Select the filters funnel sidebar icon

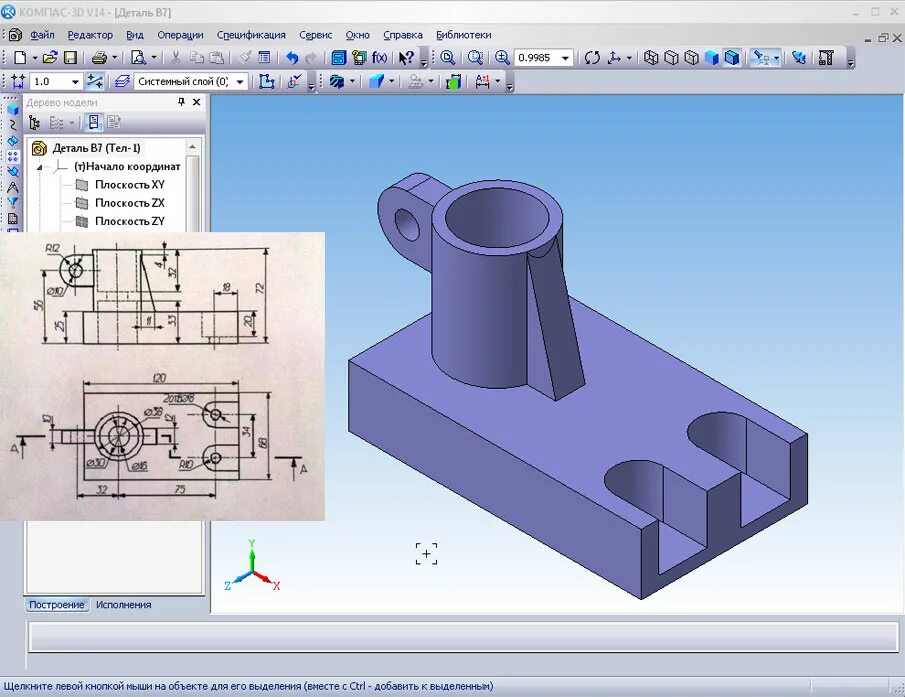[x=13, y=203]
